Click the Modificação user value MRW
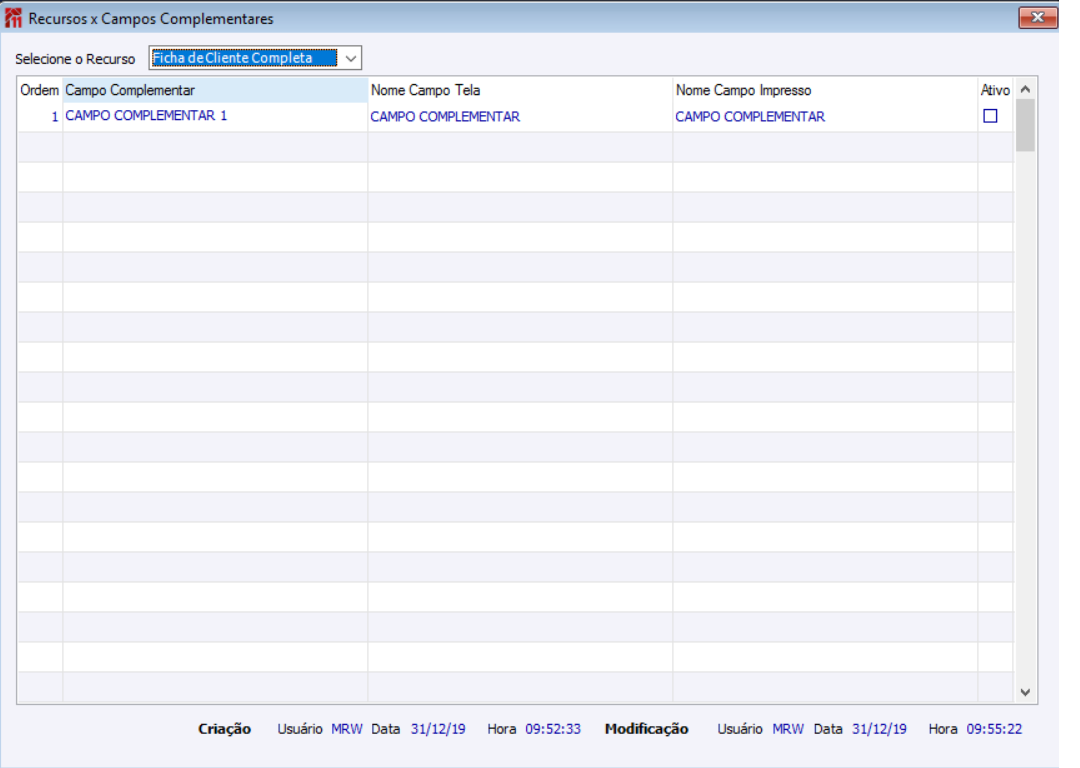This screenshot has height=768, width=1080. point(788,729)
